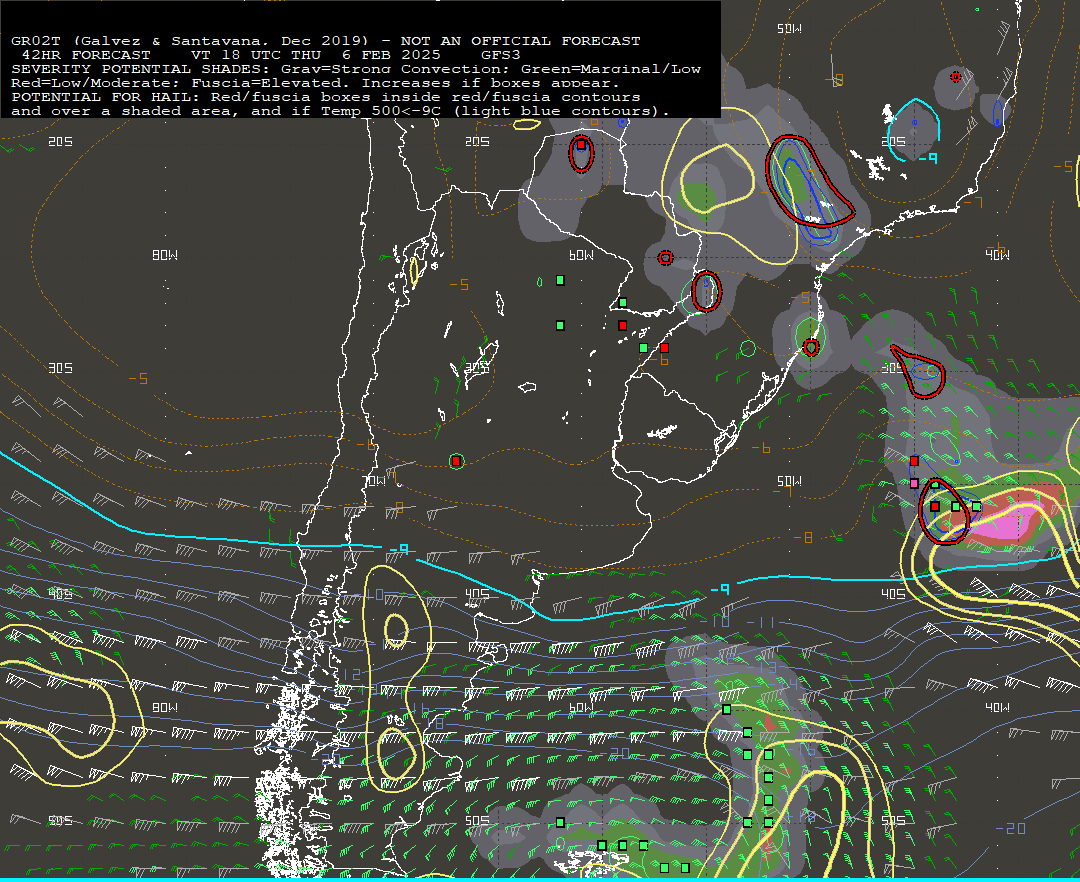Click 'NOT AN OFFICIAL FORECAST' text
The height and width of the screenshot is (882, 1080).
click(521, 41)
